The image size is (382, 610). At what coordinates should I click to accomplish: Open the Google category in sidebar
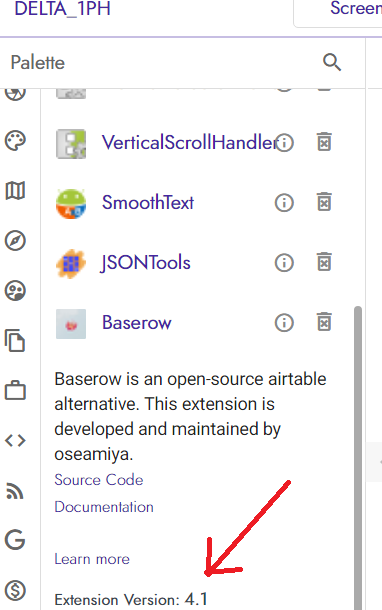pos(15,540)
